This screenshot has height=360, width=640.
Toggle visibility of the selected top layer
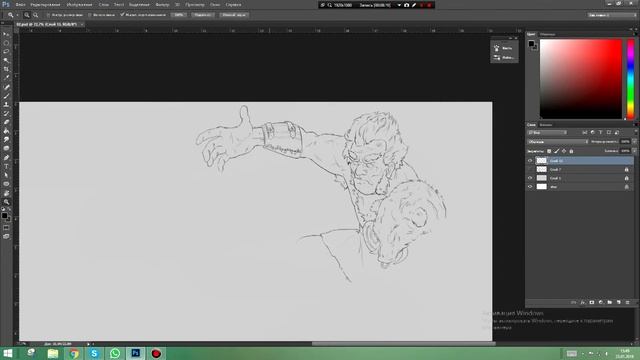(530, 161)
